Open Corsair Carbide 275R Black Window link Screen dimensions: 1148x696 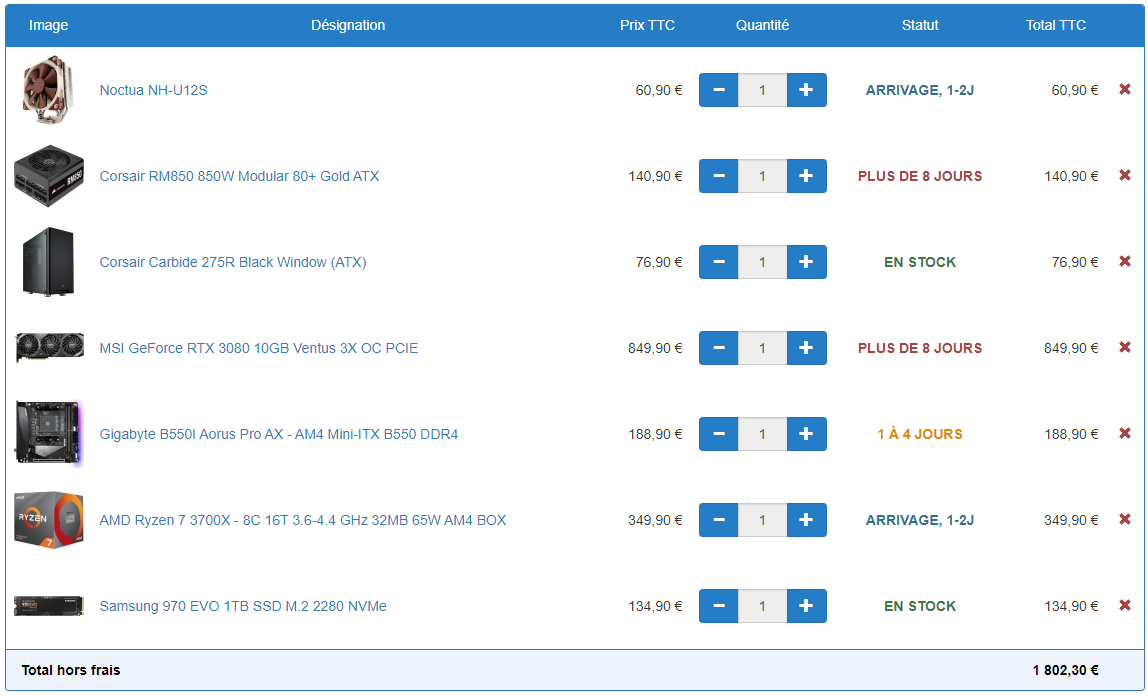pyautogui.click(x=233, y=262)
